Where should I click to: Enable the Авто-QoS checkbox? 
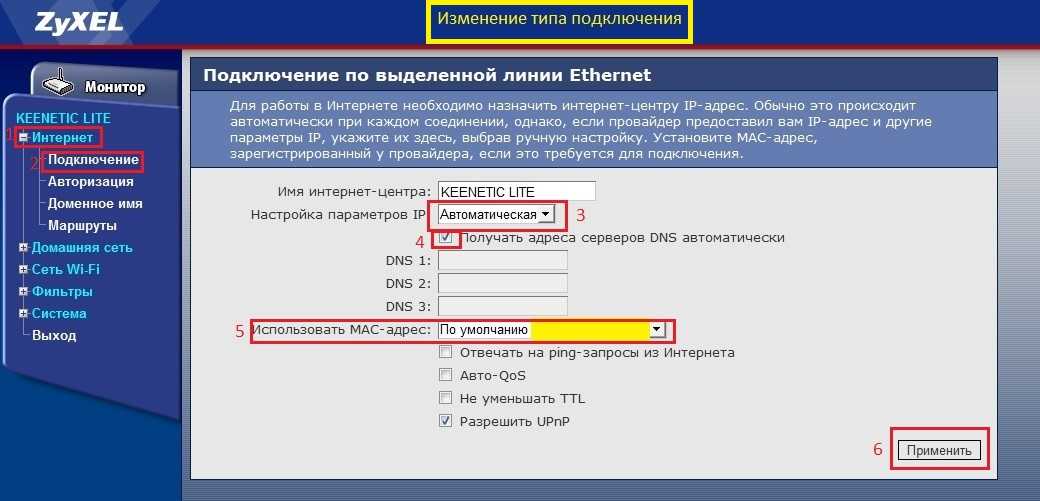(446, 375)
